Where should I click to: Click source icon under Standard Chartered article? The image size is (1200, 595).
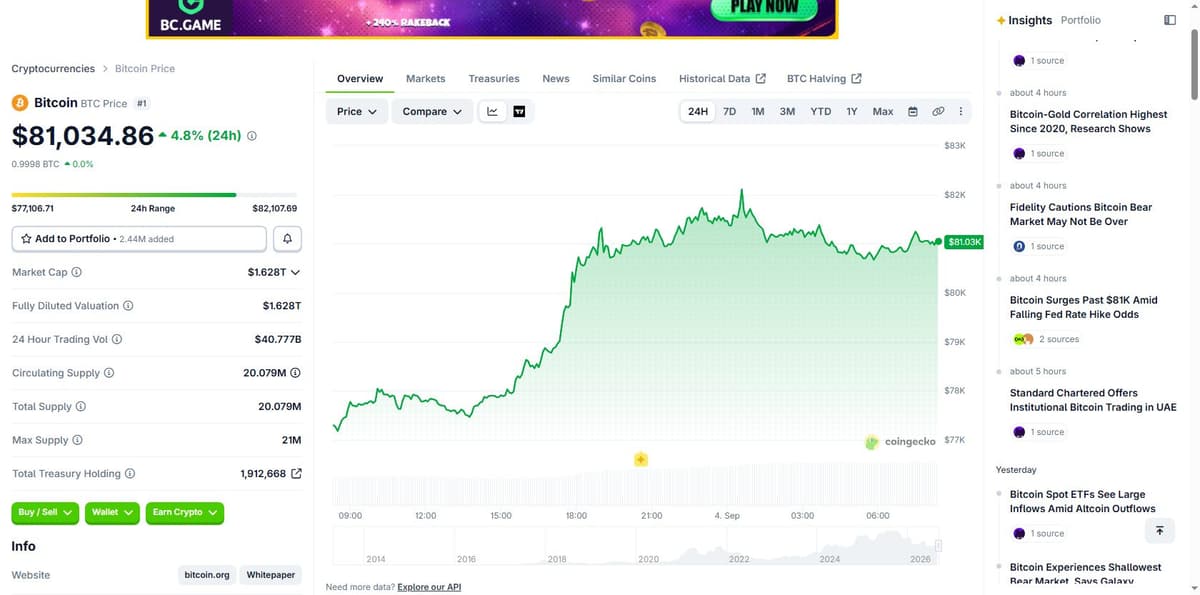tap(1019, 432)
